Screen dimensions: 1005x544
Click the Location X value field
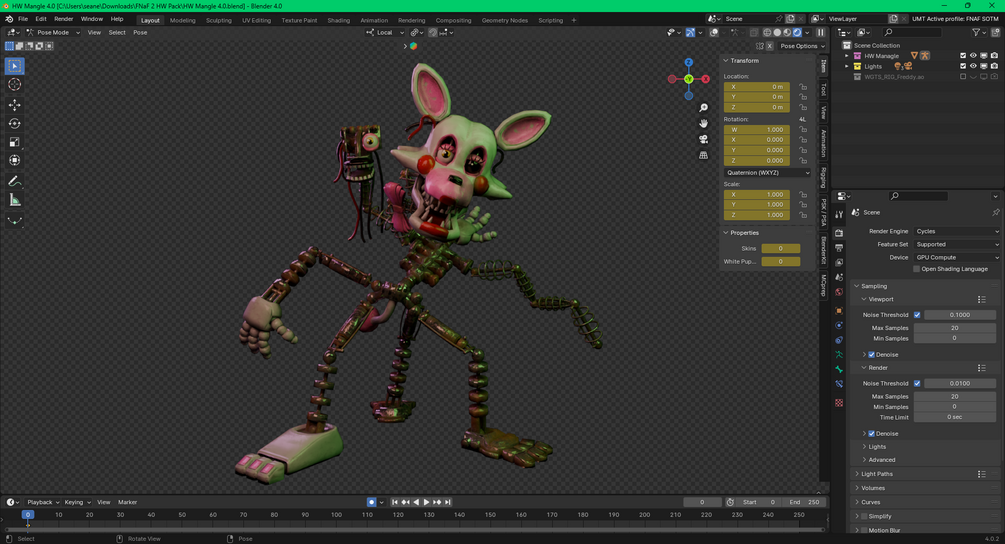coord(757,87)
